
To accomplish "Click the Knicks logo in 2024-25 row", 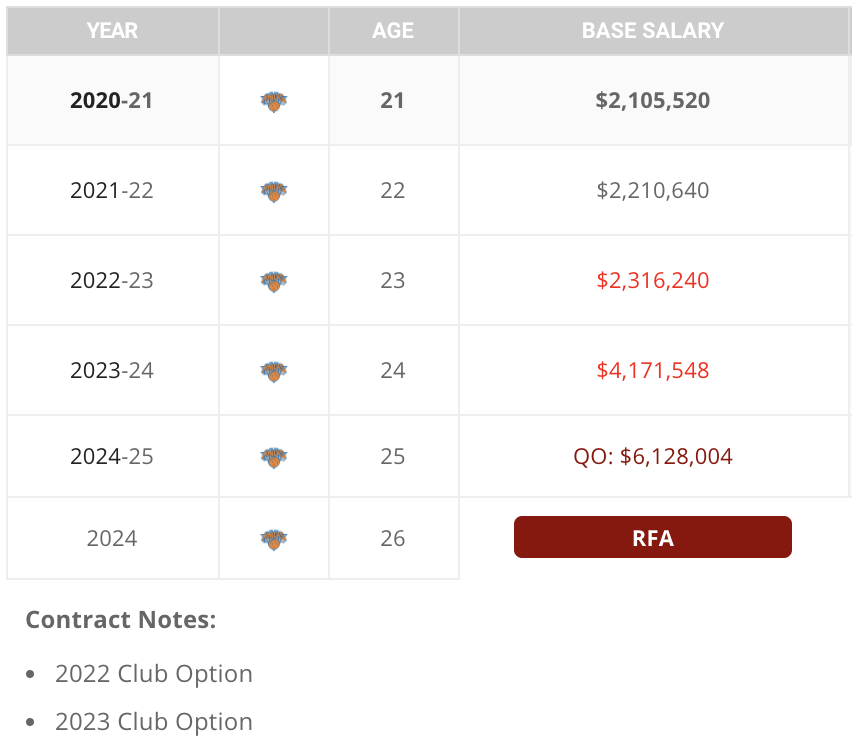I will [x=274, y=457].
